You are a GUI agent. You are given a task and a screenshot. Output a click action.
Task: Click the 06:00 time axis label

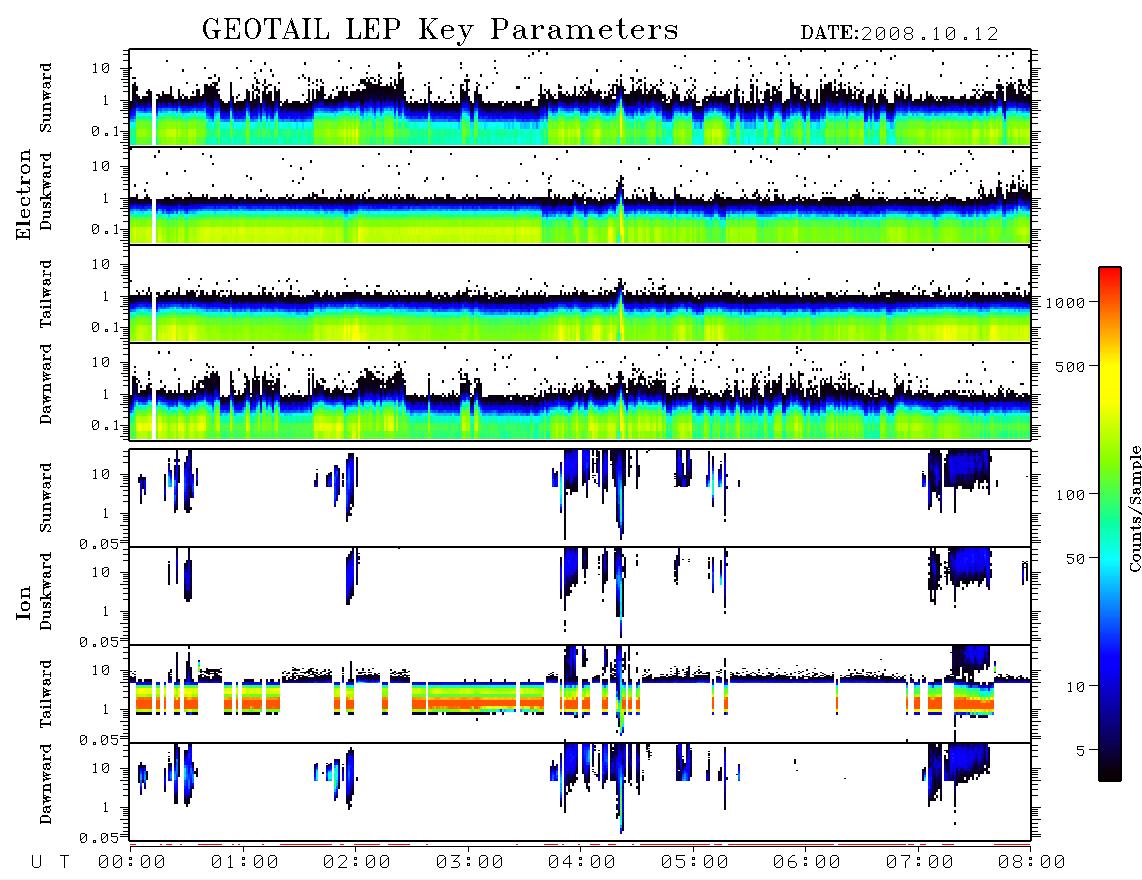[807, 863]
